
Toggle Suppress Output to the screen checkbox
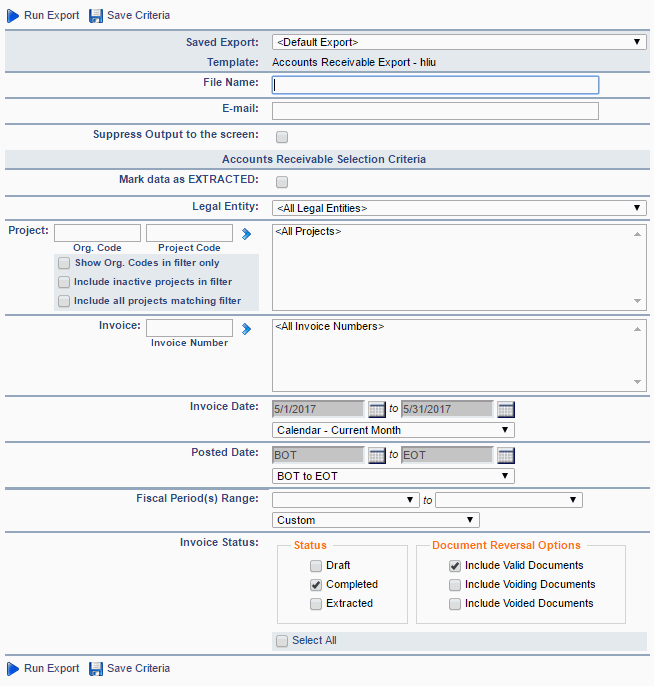282,137
